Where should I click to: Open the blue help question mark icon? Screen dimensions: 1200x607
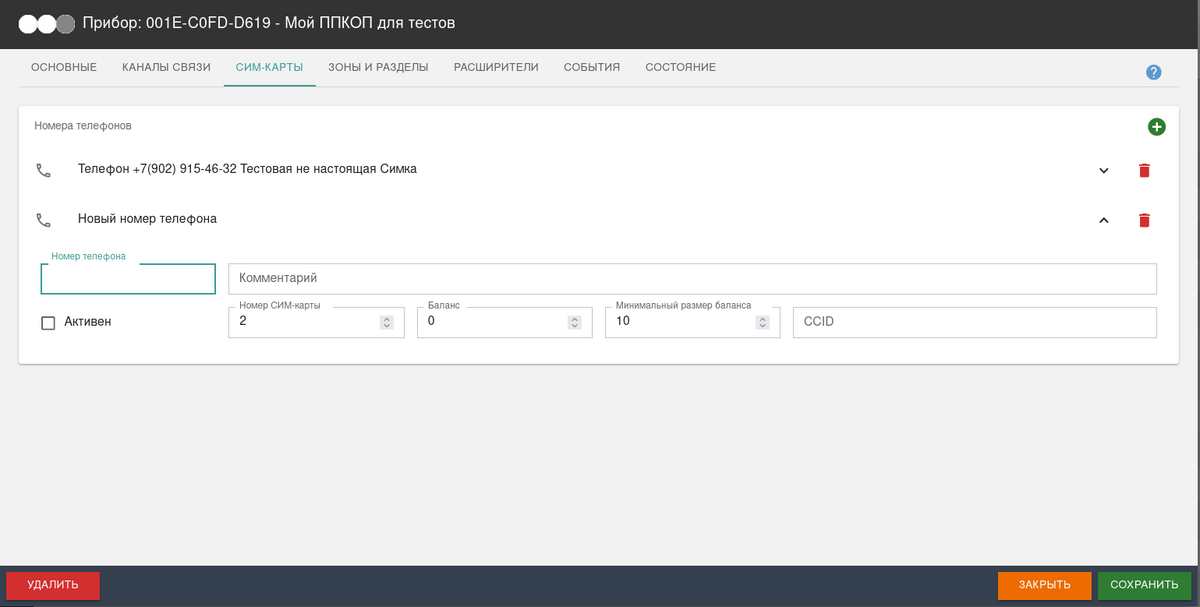coord(1153,72)
